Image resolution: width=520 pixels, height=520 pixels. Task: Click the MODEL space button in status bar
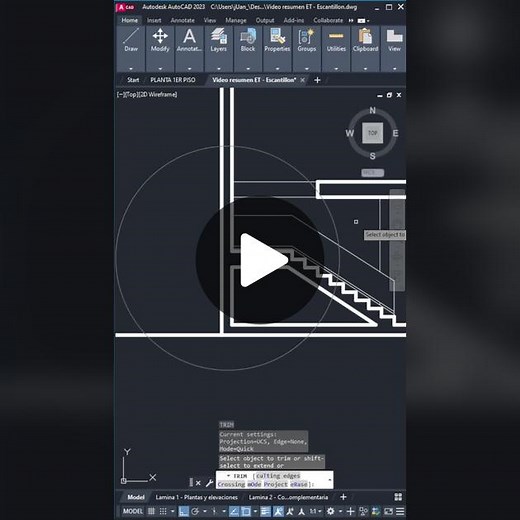[x=133, y=511]
